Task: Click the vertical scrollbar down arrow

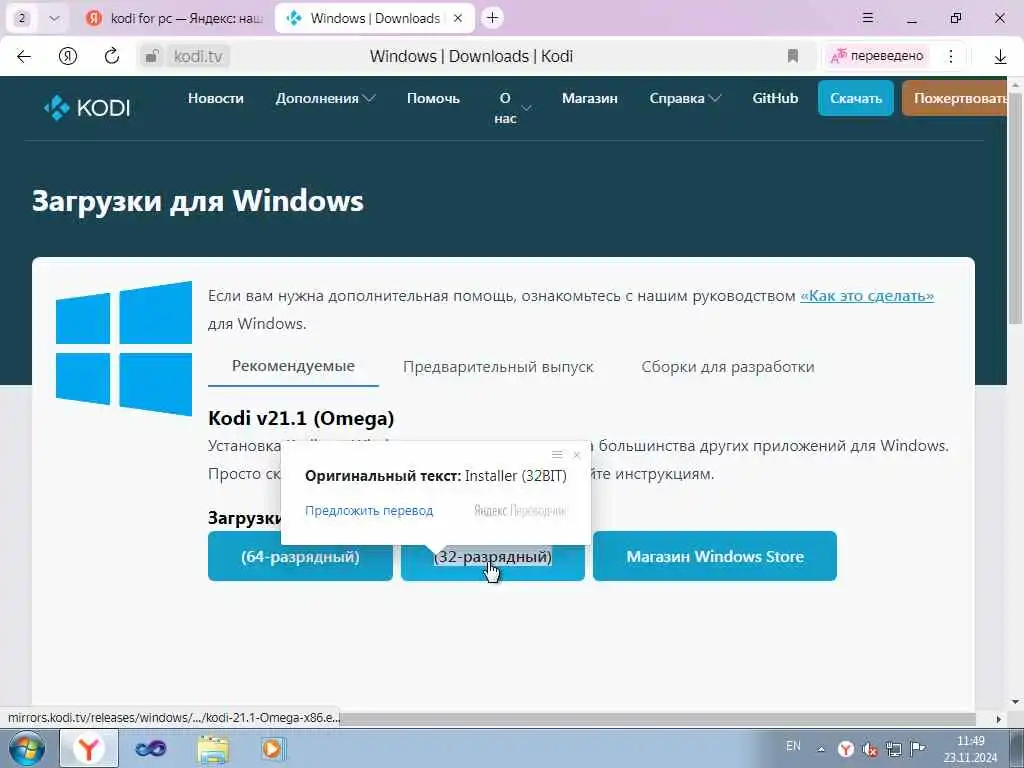Action: pyautogui.click(x=1016, y=702)
